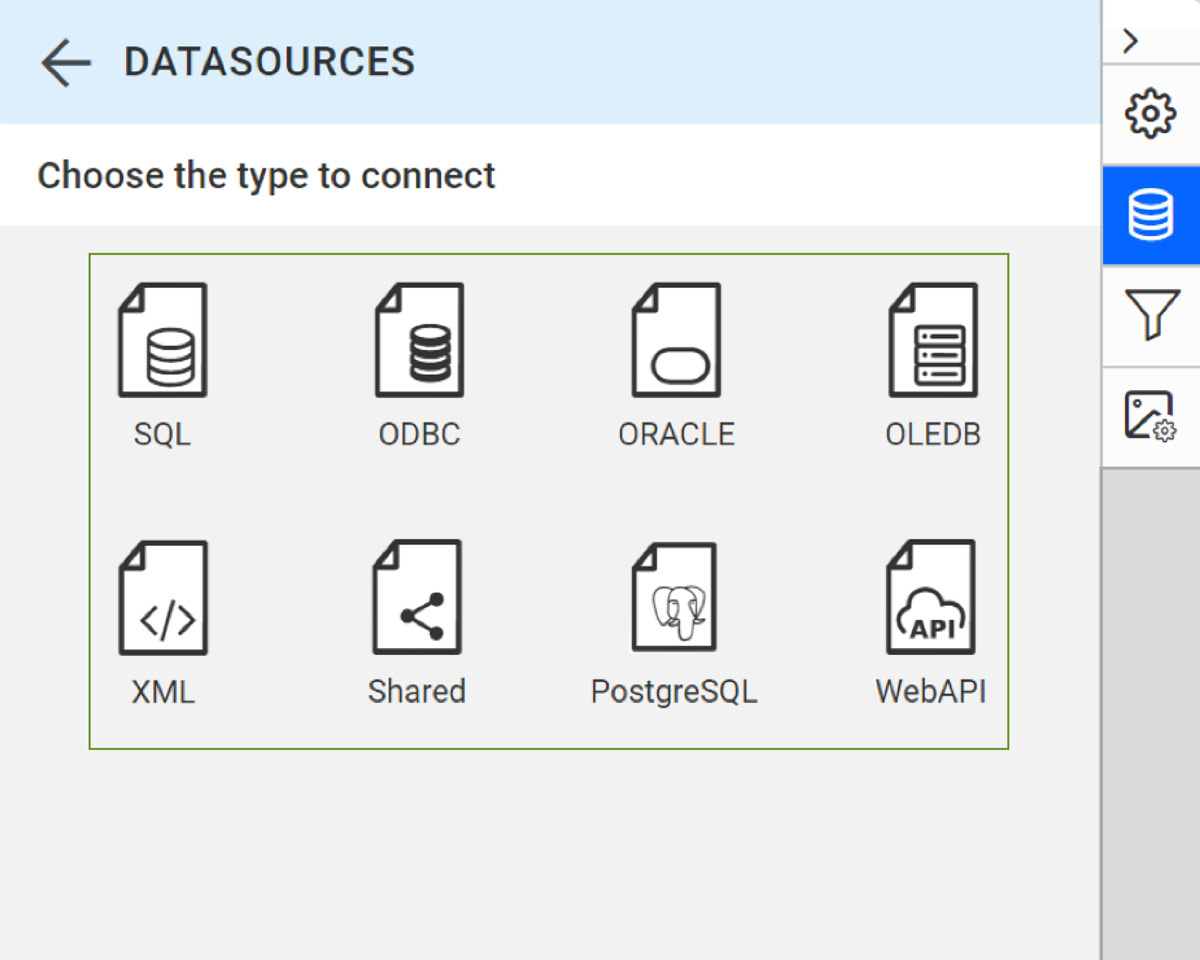The height and width of the screenshot is (960, 1200).
Task: Click the "PostgreSQL" text label
Action: pyautogui.click(x=674, y=692)
